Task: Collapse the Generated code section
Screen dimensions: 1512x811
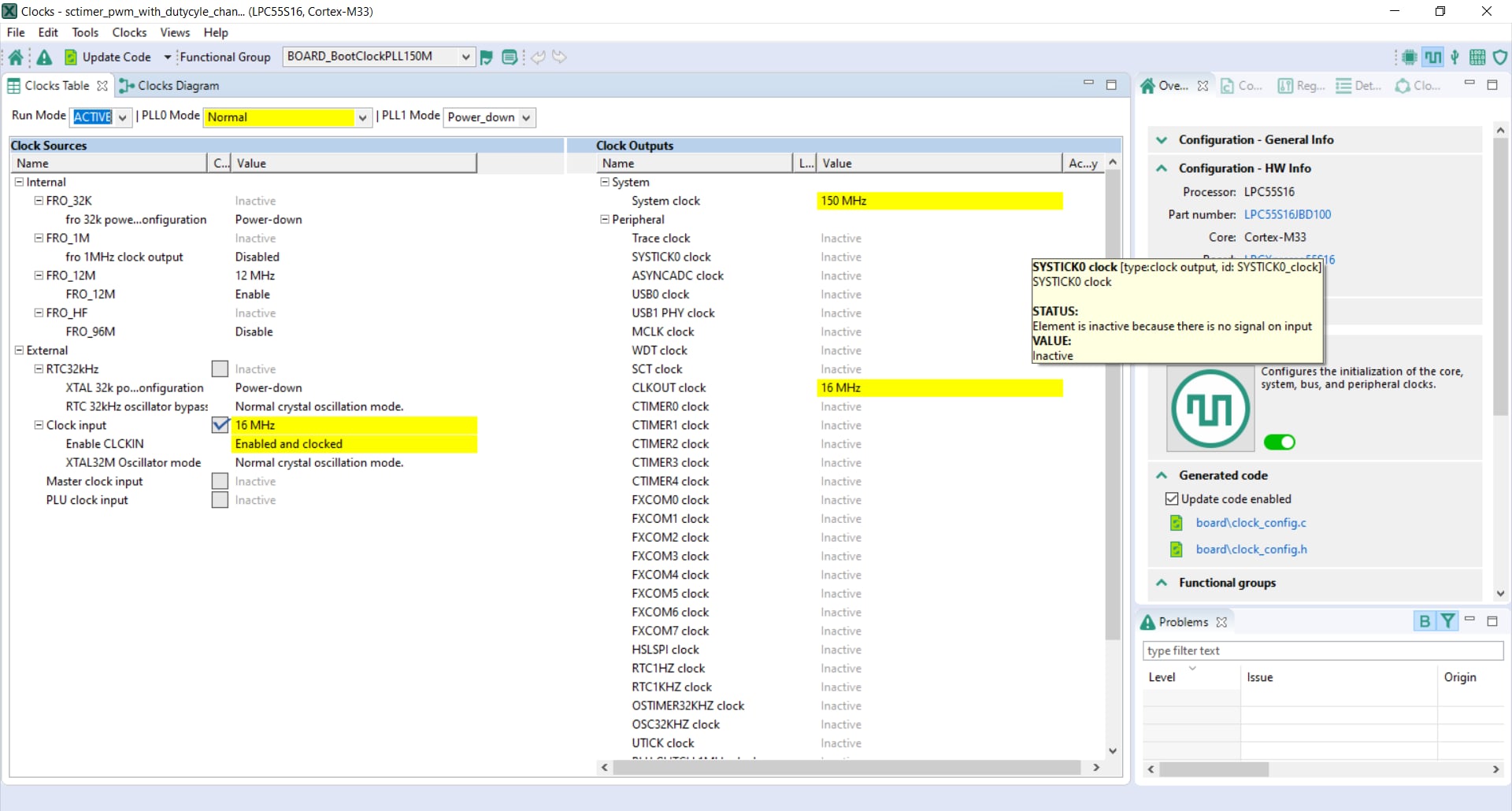Action: (x=1162, y=476)
